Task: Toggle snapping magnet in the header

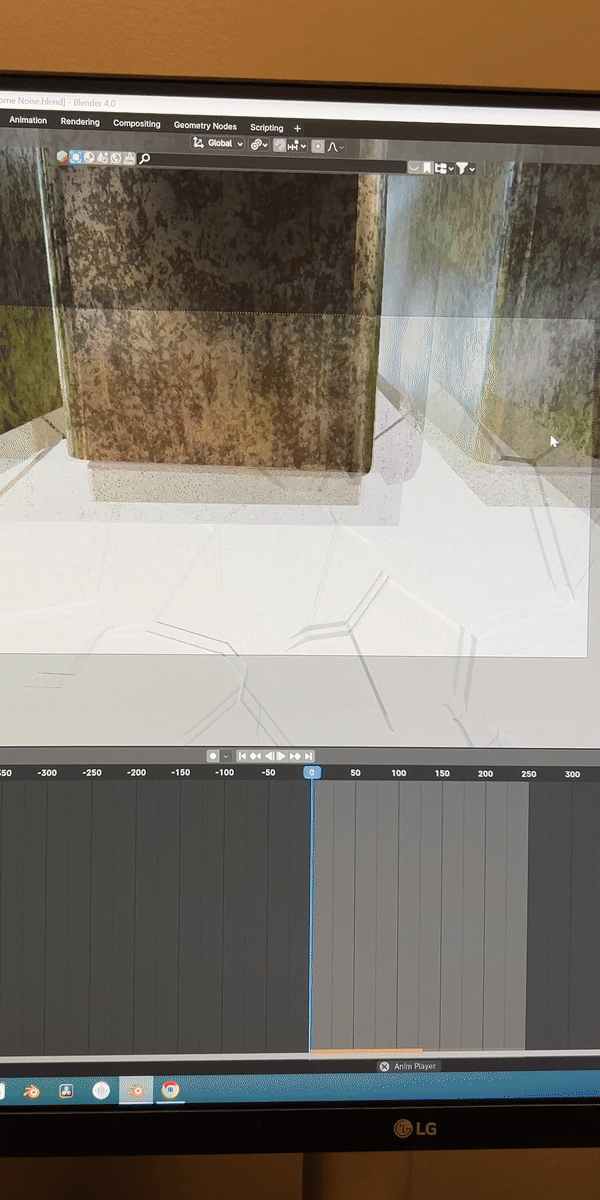Action: pos(280,145)
